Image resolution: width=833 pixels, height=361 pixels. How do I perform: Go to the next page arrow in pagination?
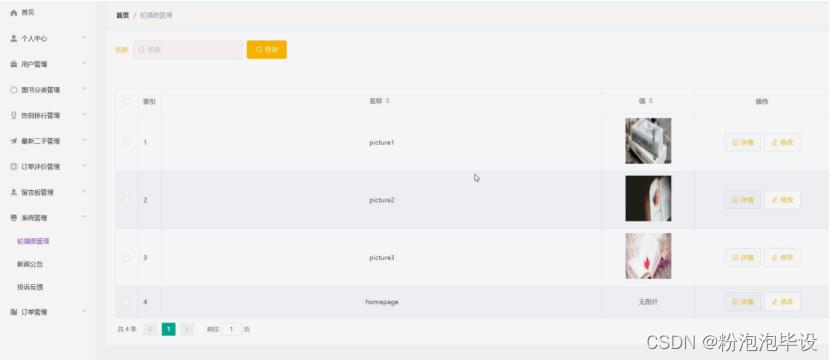tap(186, 329)
